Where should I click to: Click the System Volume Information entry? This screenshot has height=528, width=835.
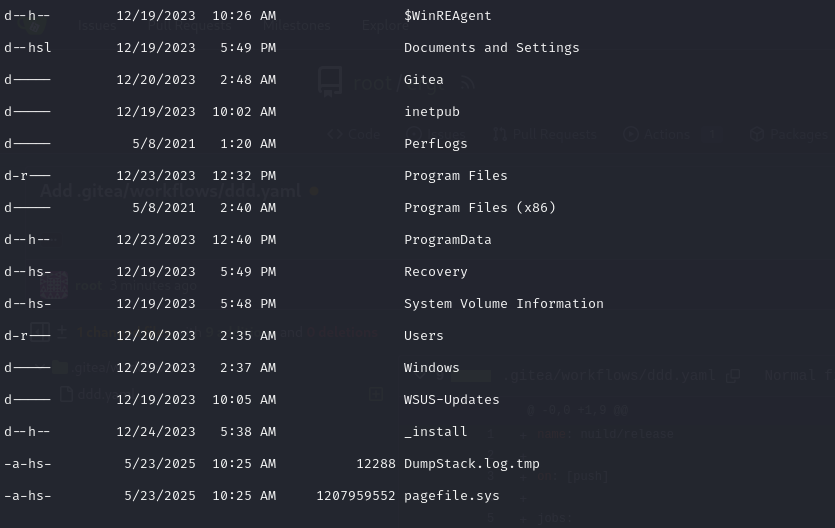[x=503, y=304]
